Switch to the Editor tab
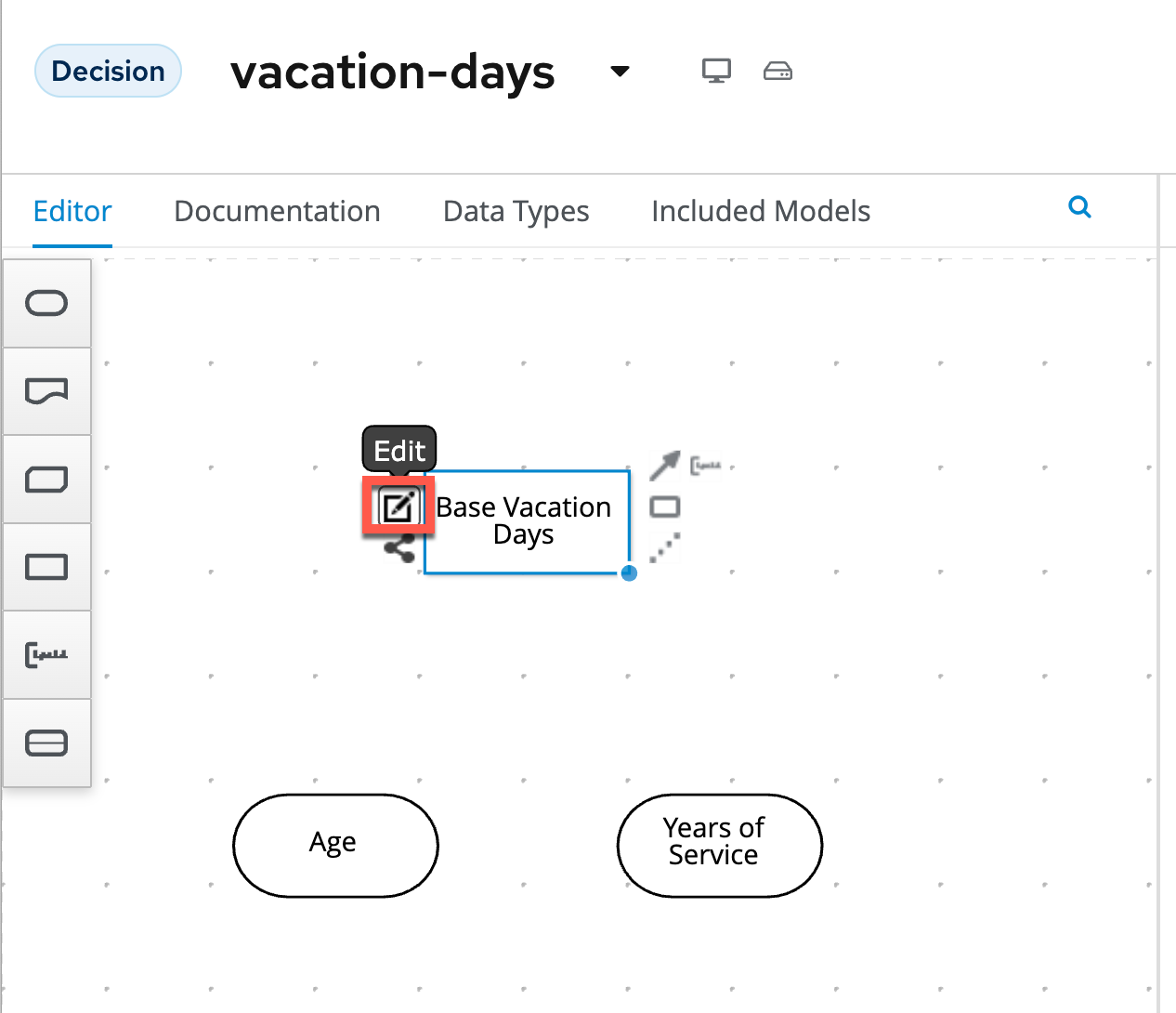The width and height of the screenshot is (1176, 1013). (x=72, y=211)
